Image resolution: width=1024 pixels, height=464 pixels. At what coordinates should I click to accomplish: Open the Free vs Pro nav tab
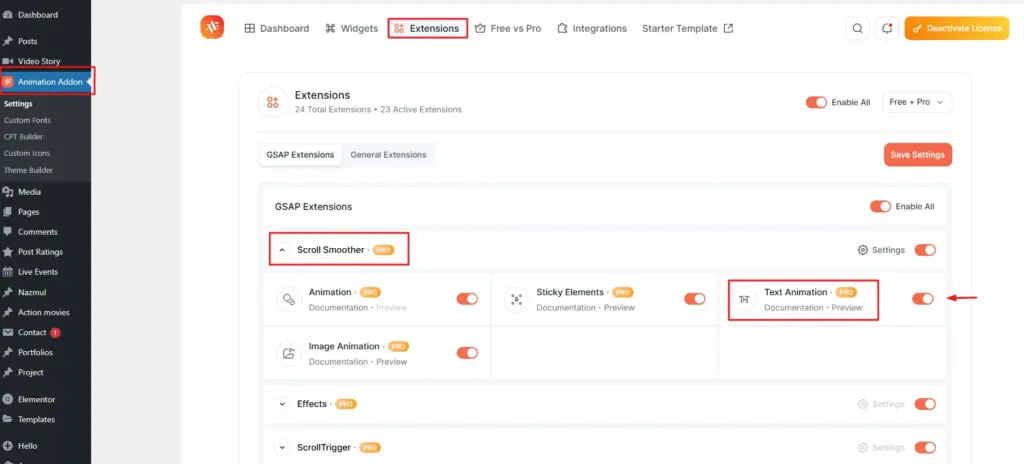coord(508,28)
